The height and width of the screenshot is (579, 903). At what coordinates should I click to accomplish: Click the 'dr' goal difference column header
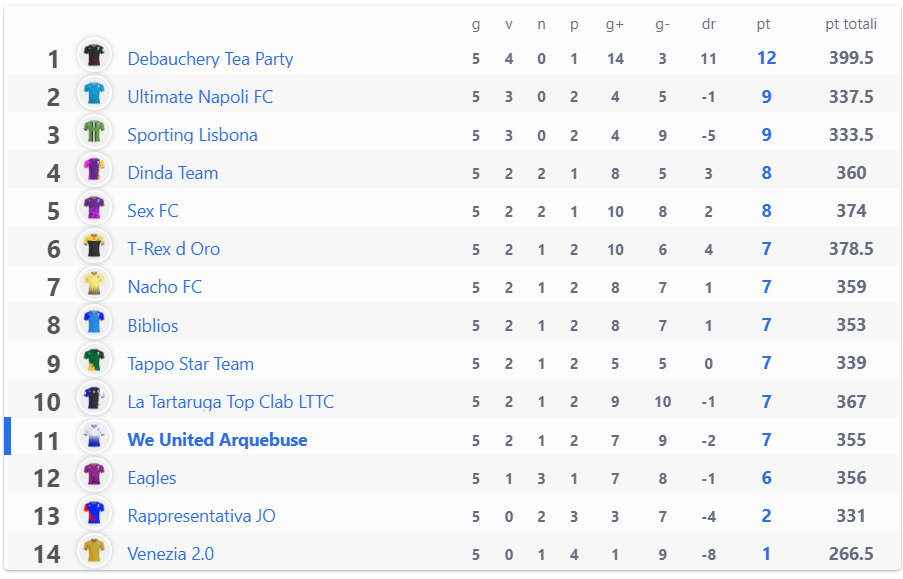(708, 24)
